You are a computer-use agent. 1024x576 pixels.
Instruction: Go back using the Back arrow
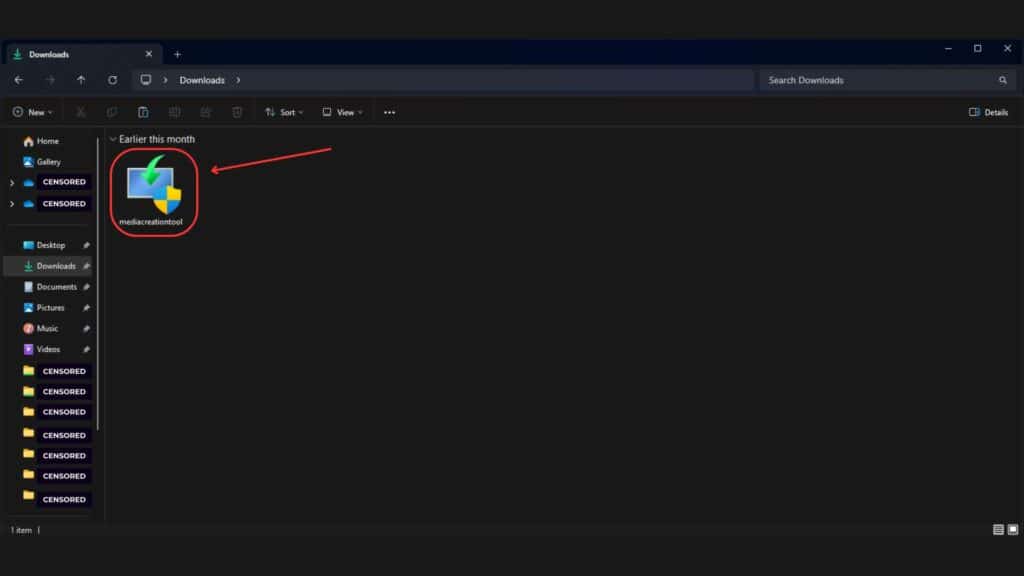(19, 80)
